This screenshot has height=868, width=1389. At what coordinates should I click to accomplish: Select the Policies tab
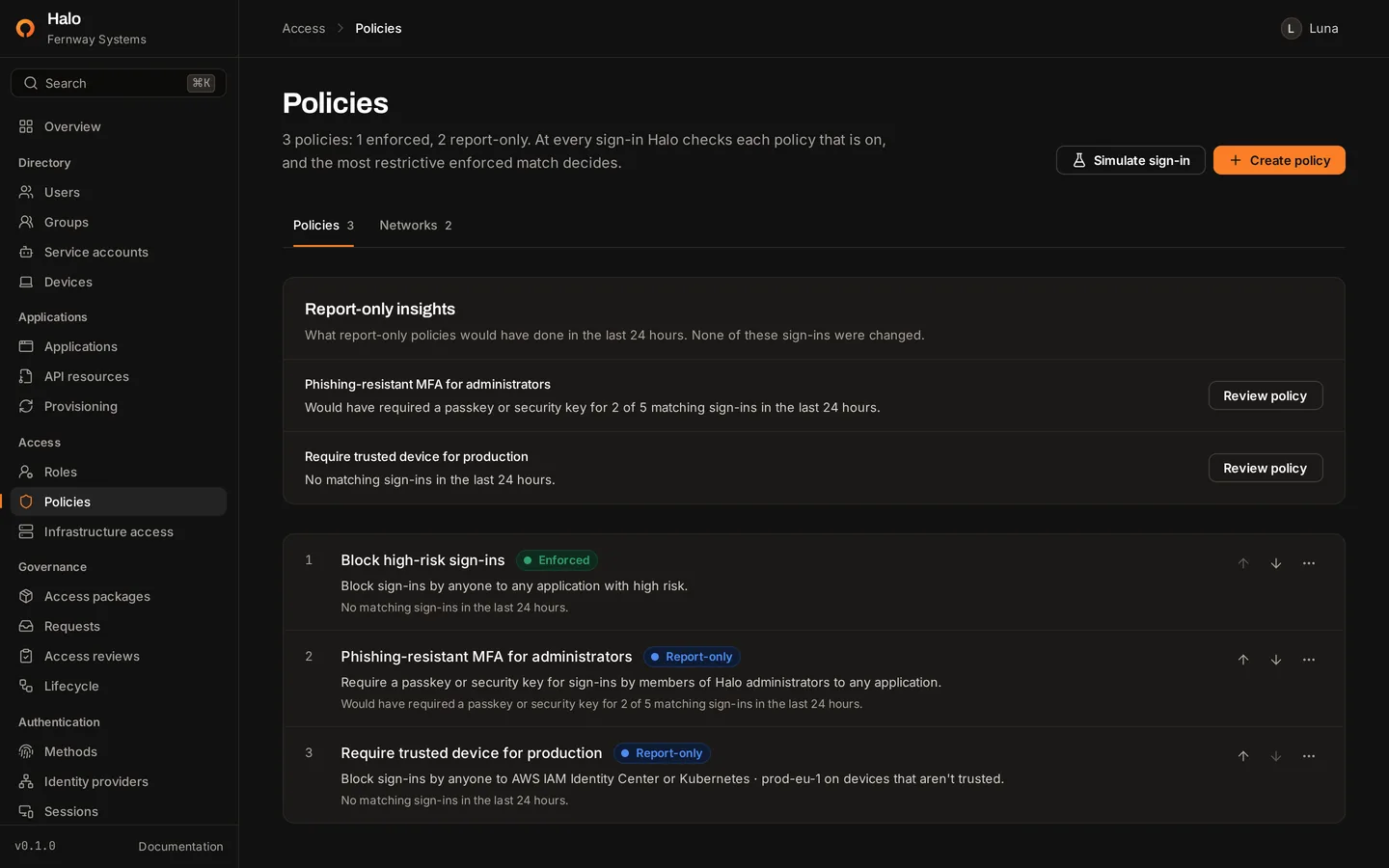pos(323,225)
